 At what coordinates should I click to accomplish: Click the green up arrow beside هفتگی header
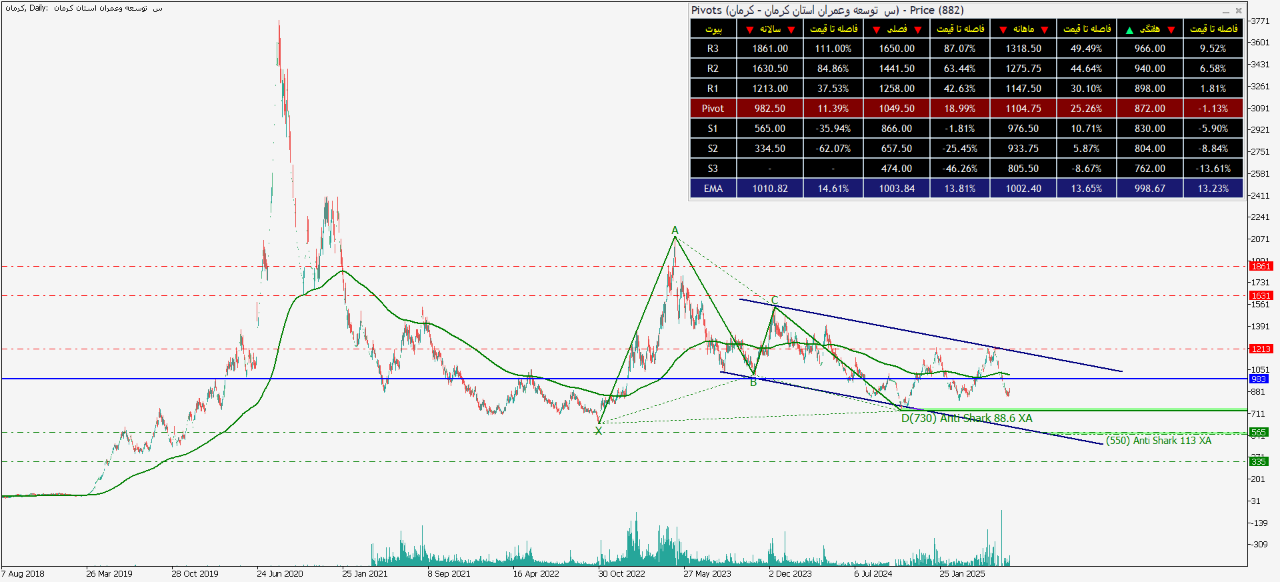pyautogui.click(x=1130, y=29)
